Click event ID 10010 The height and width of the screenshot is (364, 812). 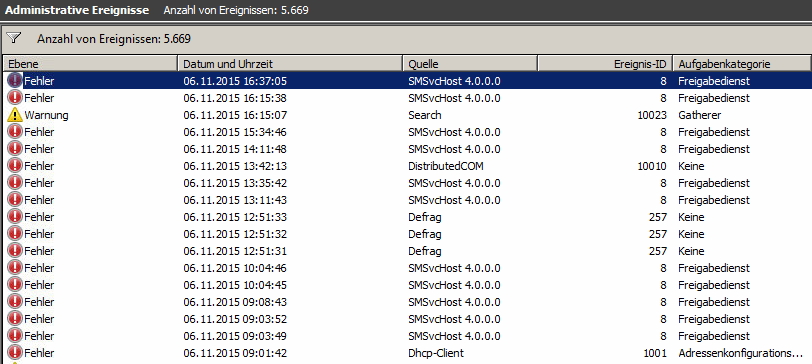click(x=652, y=166)
